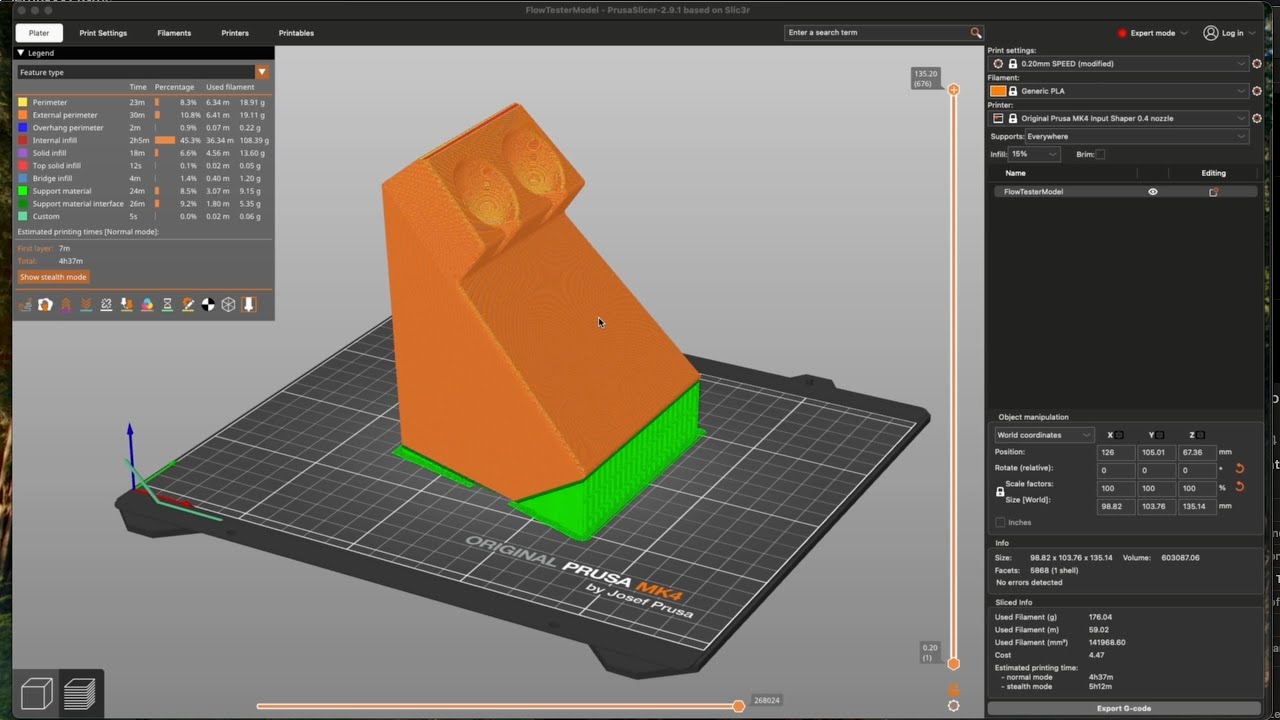Screen dimensions: 1280x720
Task: Toggle tool changes icon in legend toolbar
Action: 127,305
